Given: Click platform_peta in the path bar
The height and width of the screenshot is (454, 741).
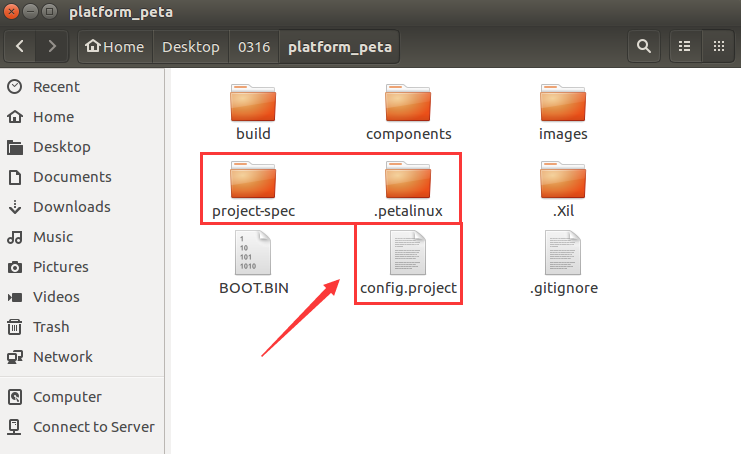Looking at the screenshot, I should click(340, 46).
